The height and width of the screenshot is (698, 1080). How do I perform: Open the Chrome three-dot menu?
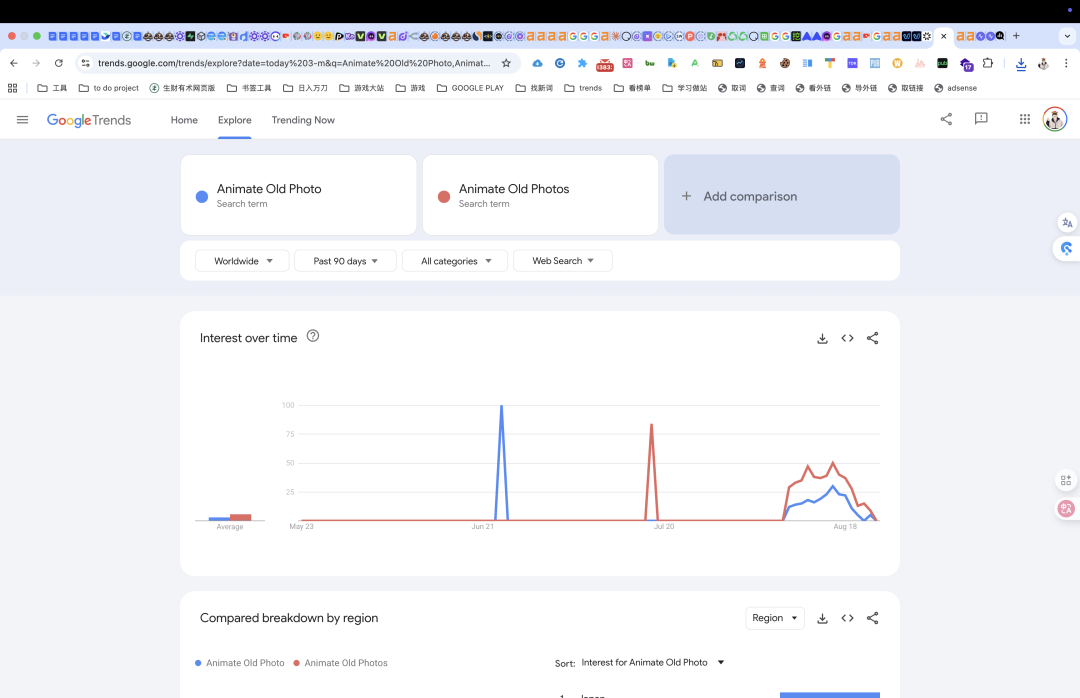[x=1066, y=63]
